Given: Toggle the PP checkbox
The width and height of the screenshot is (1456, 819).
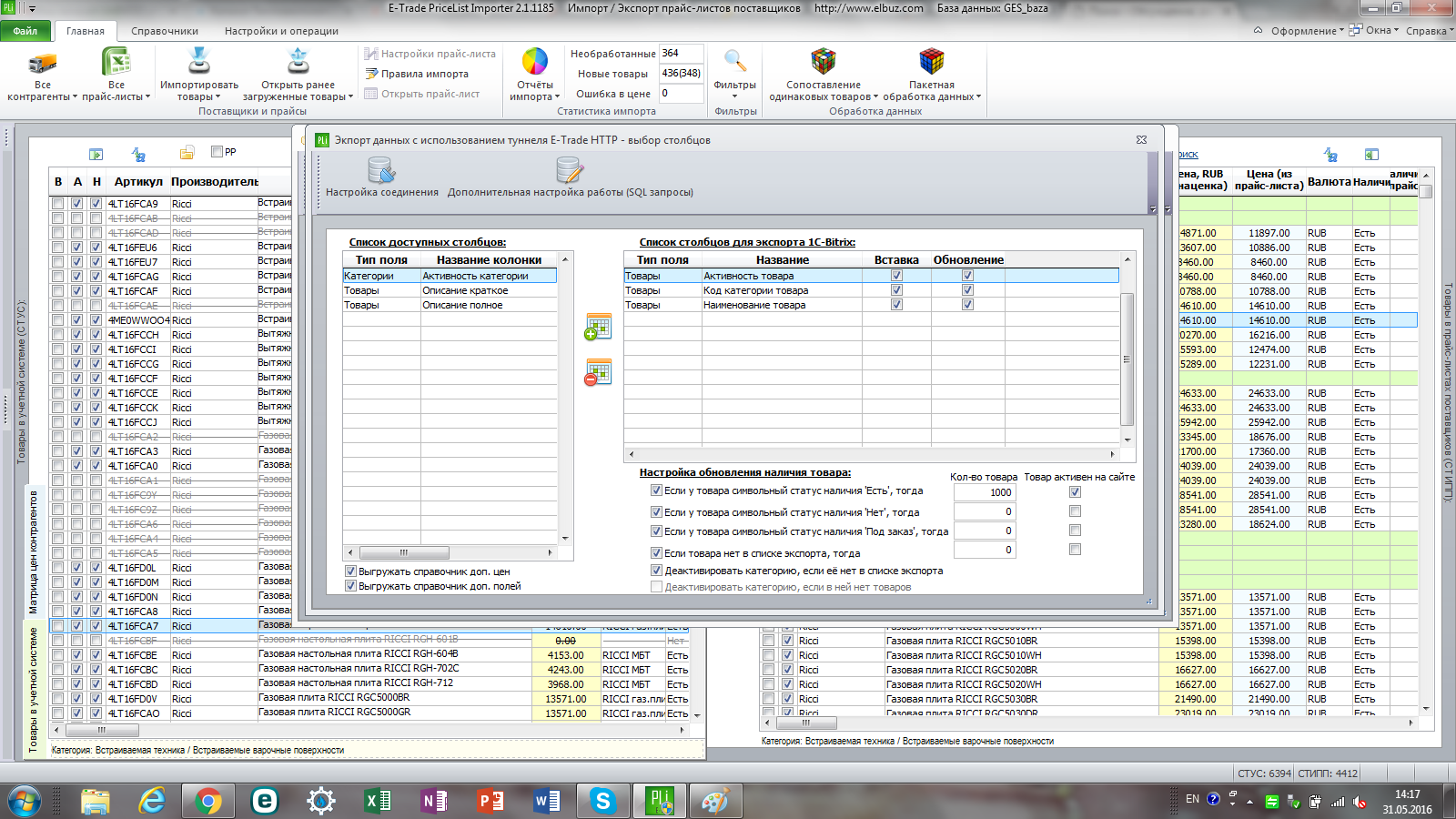Looking at the screenshot, I should point(217,152).
